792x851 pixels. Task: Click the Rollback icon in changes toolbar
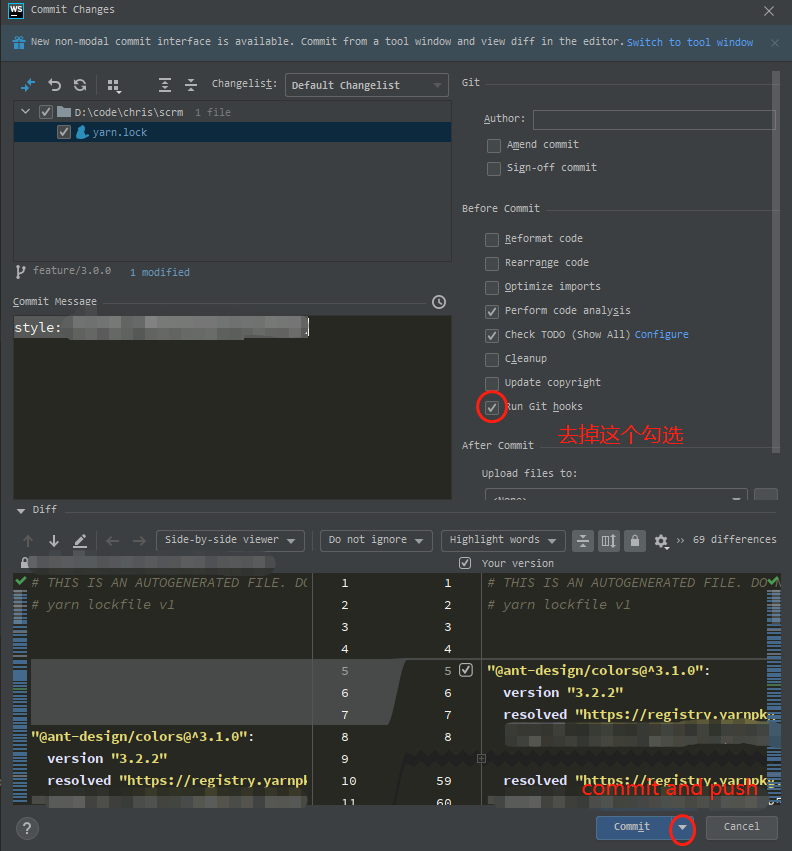pos(54,85)
